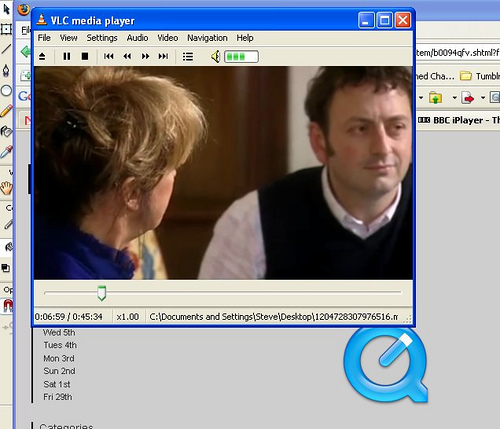500x429 pixels.
Task: Select the marquee selection tool
Action: [x=6, y=29]
